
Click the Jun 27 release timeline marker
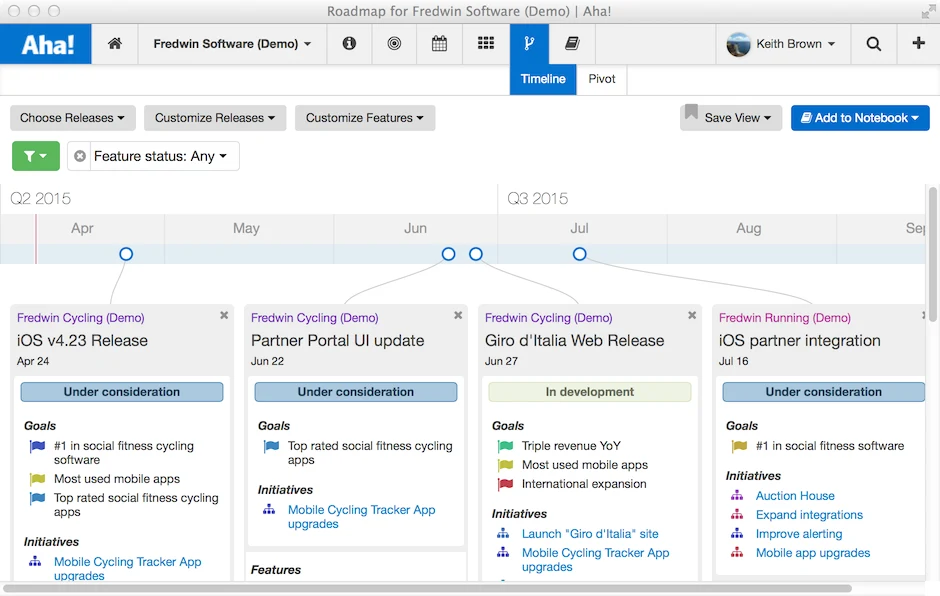click(475, 254)
